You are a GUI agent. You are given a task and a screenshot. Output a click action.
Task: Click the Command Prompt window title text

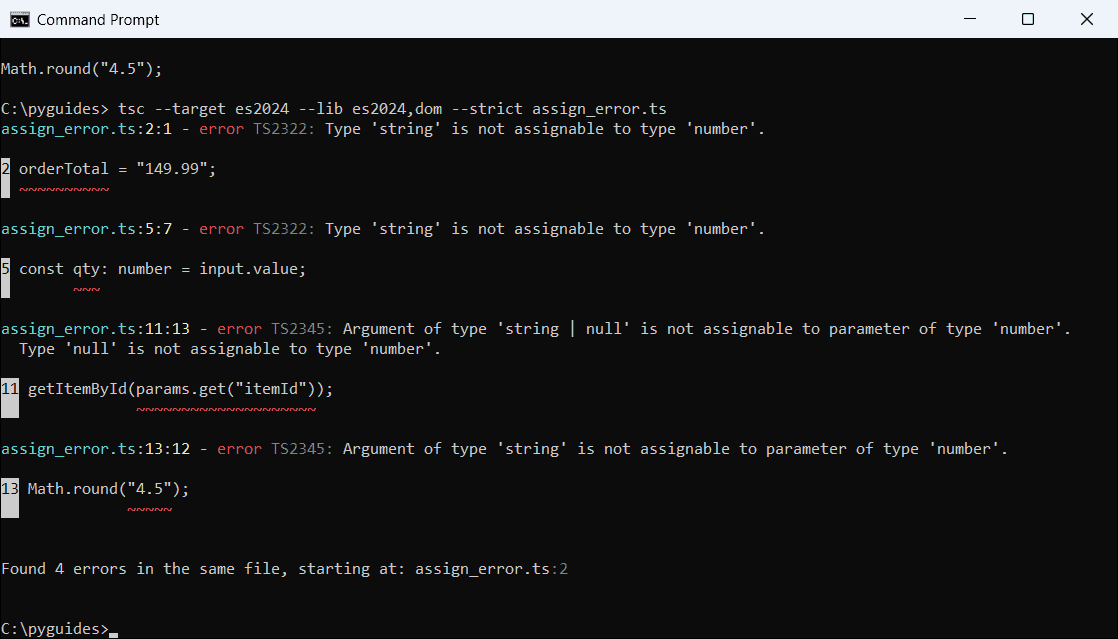click(x=98, y=20)
